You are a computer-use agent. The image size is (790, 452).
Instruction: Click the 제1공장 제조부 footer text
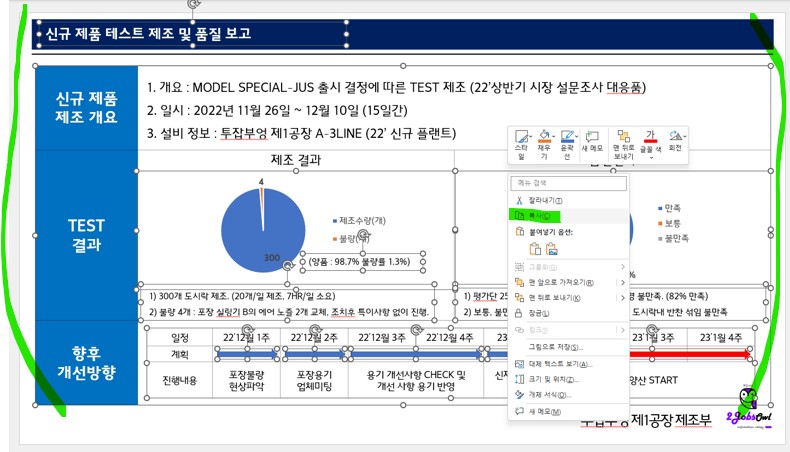(671, 420)
